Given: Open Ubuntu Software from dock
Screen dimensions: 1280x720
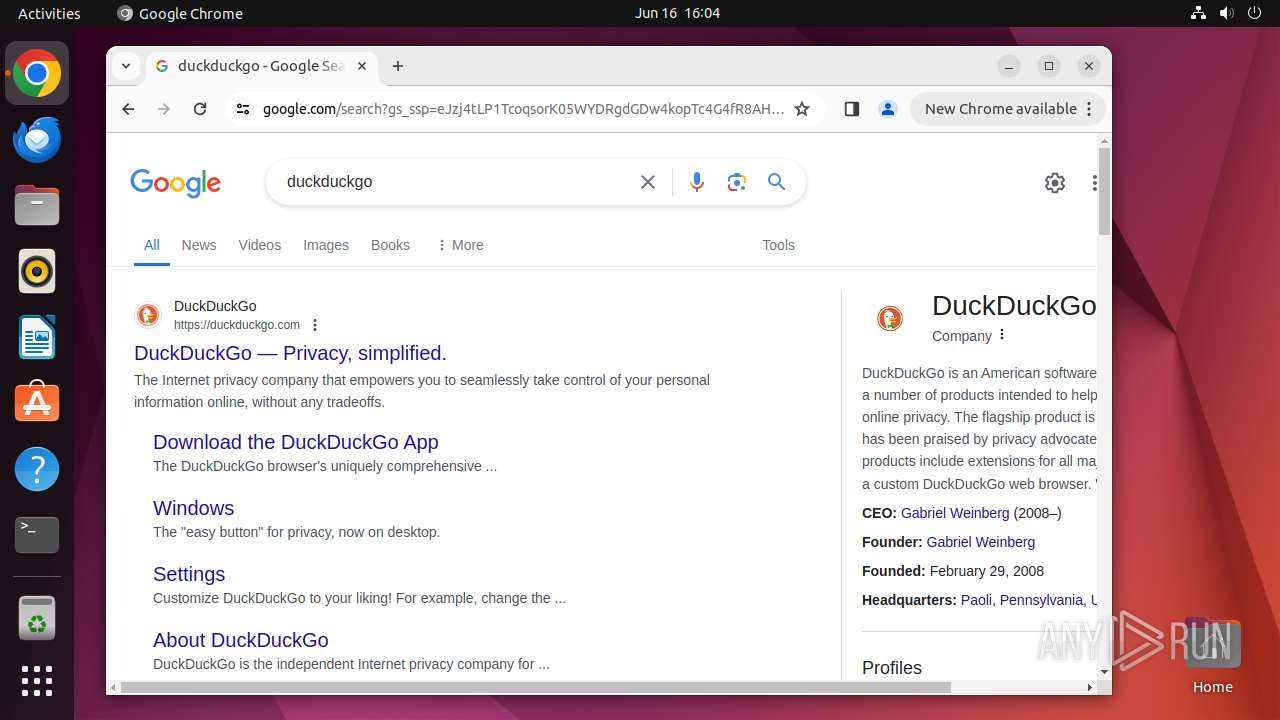Looking at the screenshot, I should (x=37, y=403).
